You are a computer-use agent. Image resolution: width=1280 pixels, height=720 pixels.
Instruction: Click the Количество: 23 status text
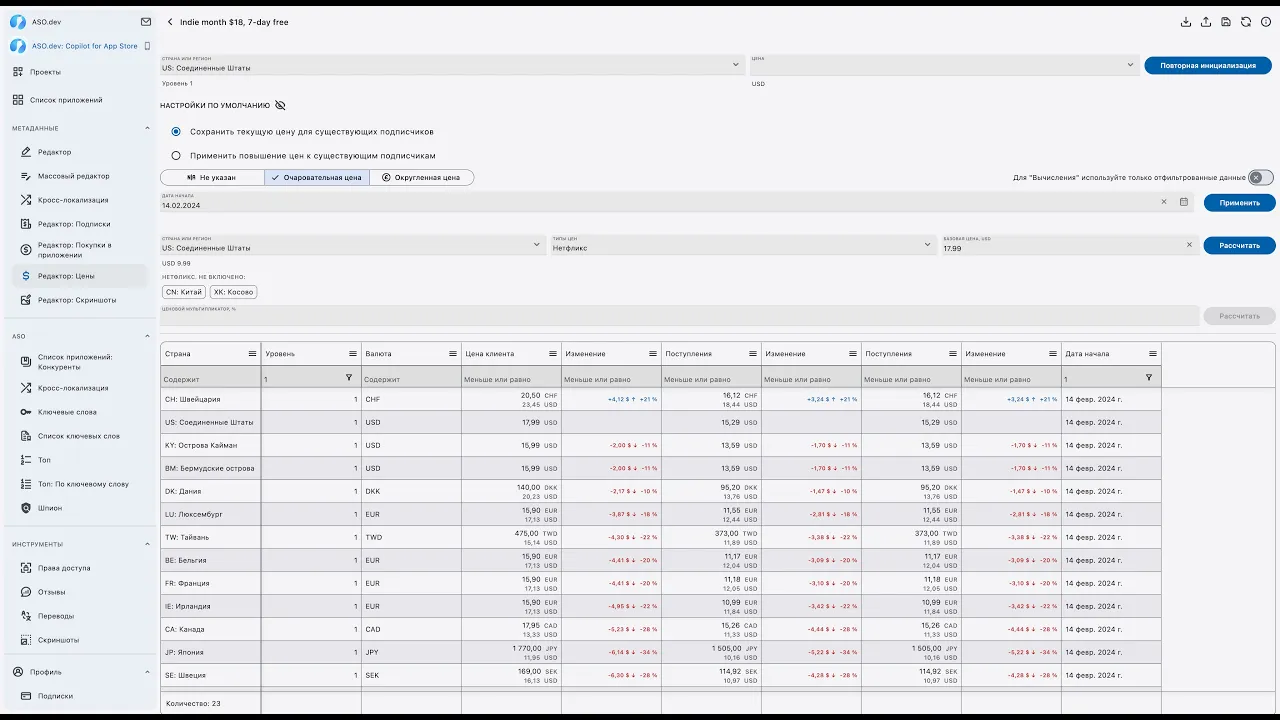tap(193, 703)
